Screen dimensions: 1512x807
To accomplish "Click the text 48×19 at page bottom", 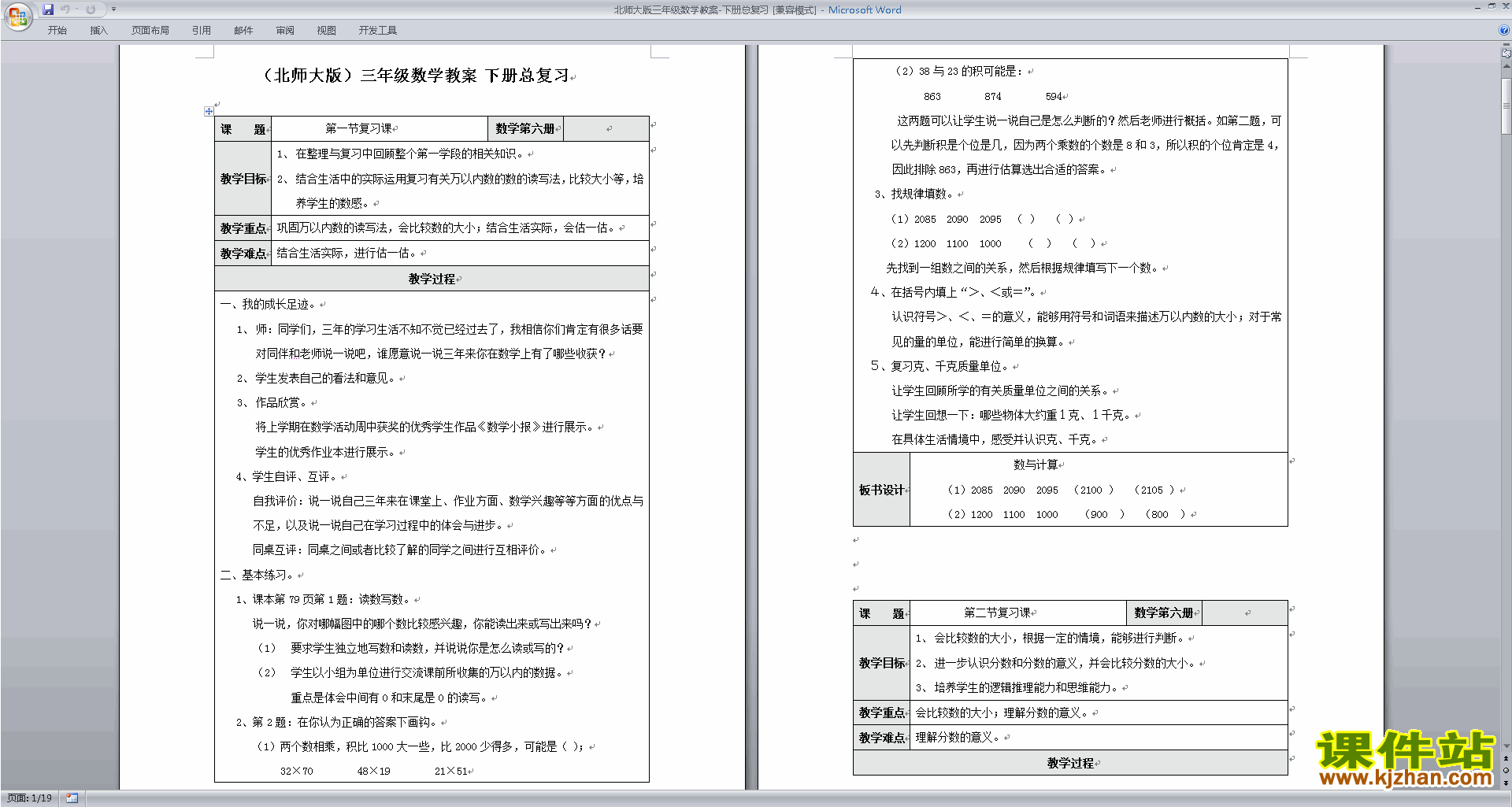I will tap(374, 771).
